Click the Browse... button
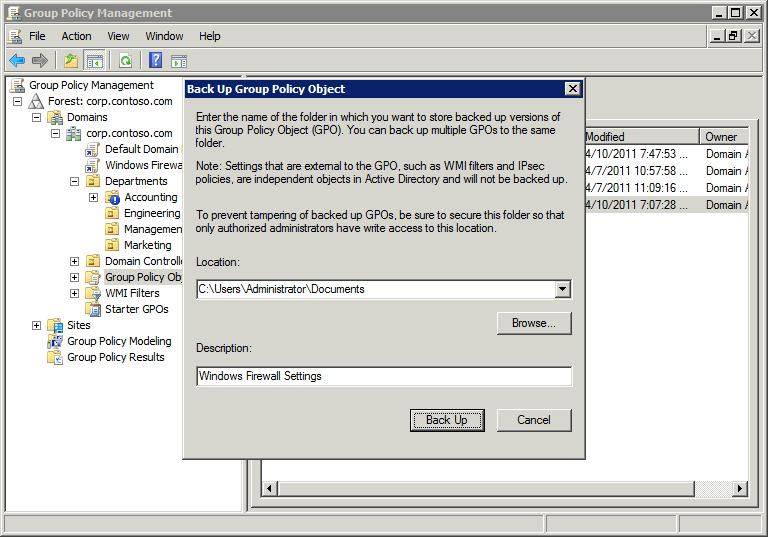Viewport: 768px width, 537px height. [x=534, y=323]
